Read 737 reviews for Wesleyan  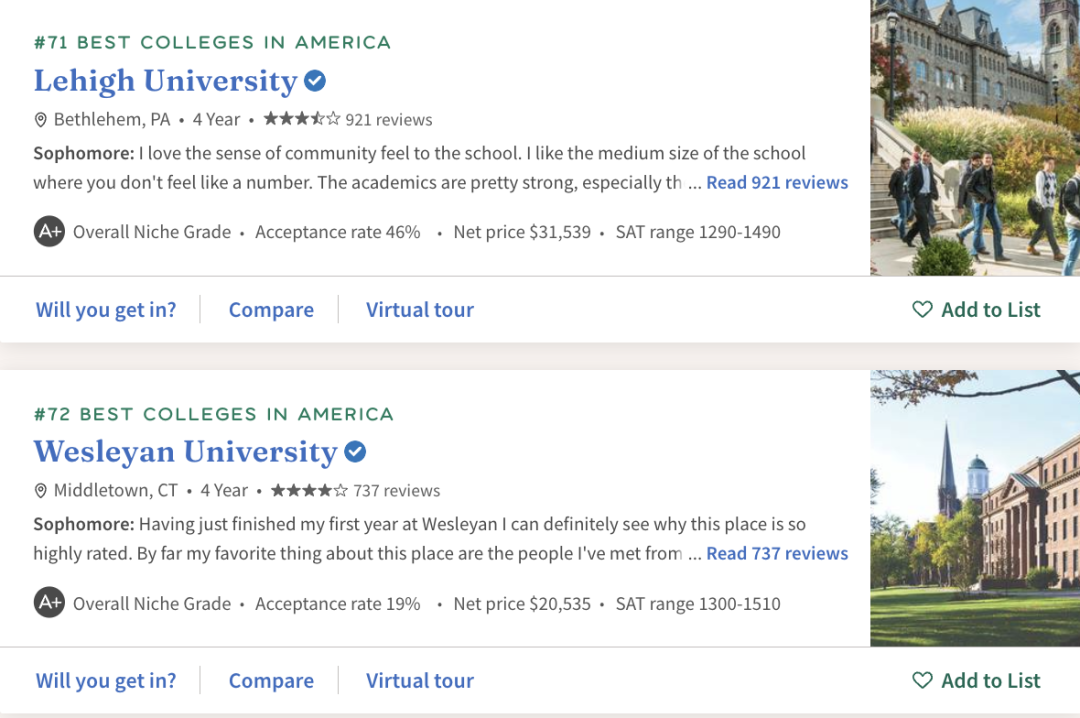pos(777,554)
